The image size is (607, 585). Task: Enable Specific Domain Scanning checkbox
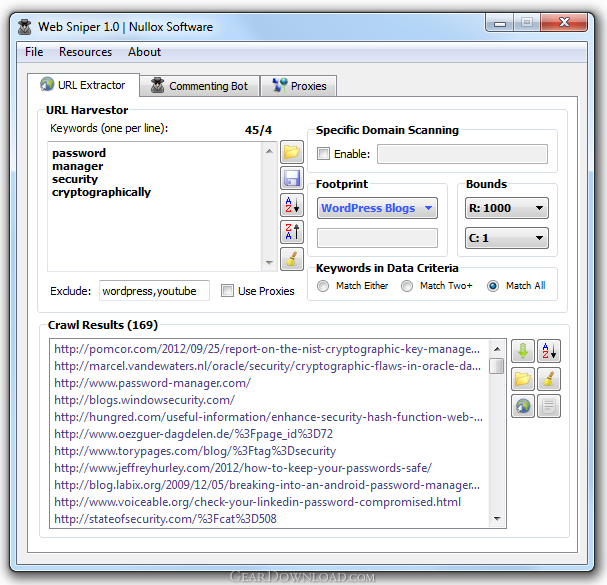[323, 154]
